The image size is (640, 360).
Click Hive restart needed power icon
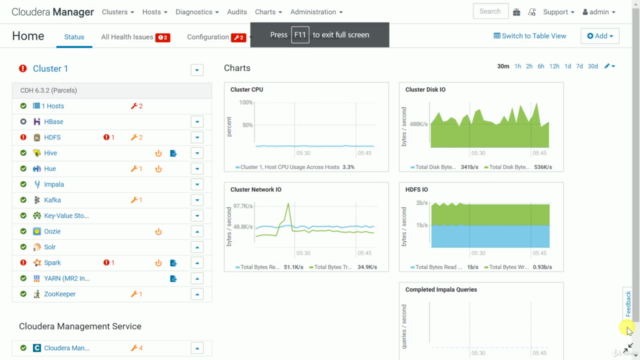click(x=158, y=153)
